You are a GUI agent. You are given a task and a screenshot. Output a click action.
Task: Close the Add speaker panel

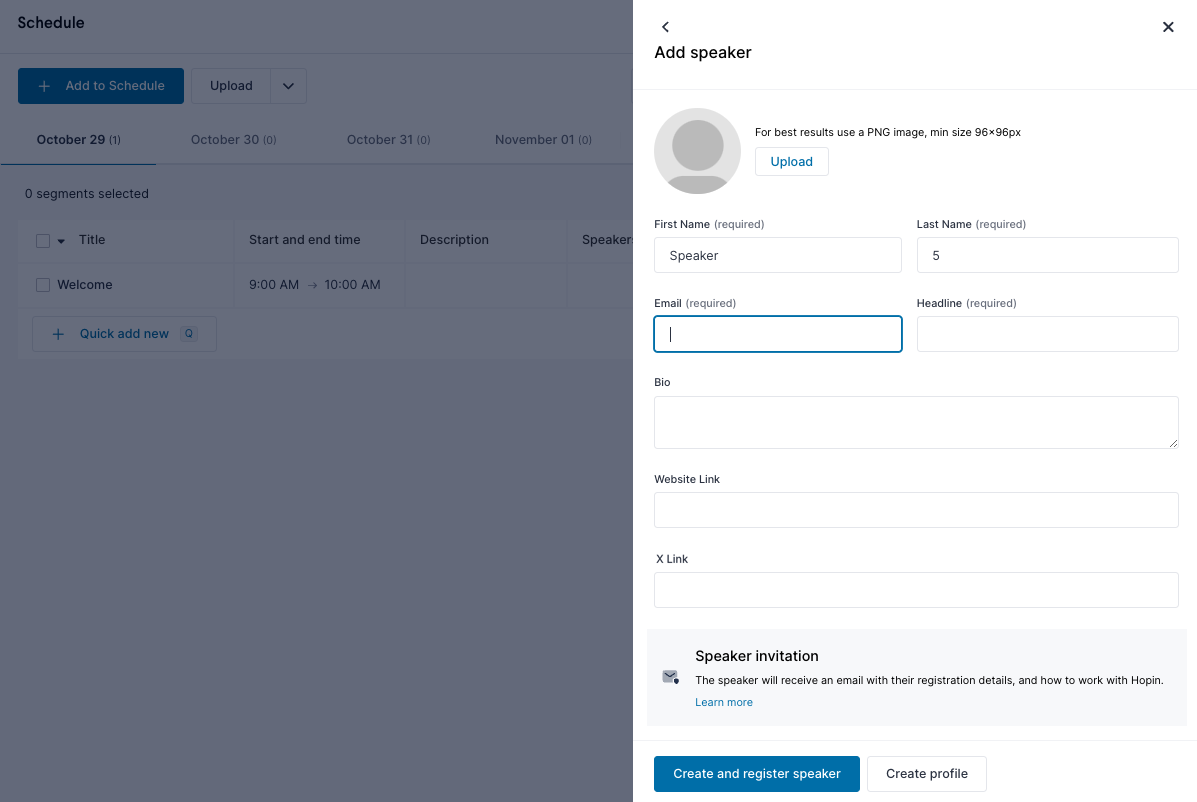[1167, 27]
